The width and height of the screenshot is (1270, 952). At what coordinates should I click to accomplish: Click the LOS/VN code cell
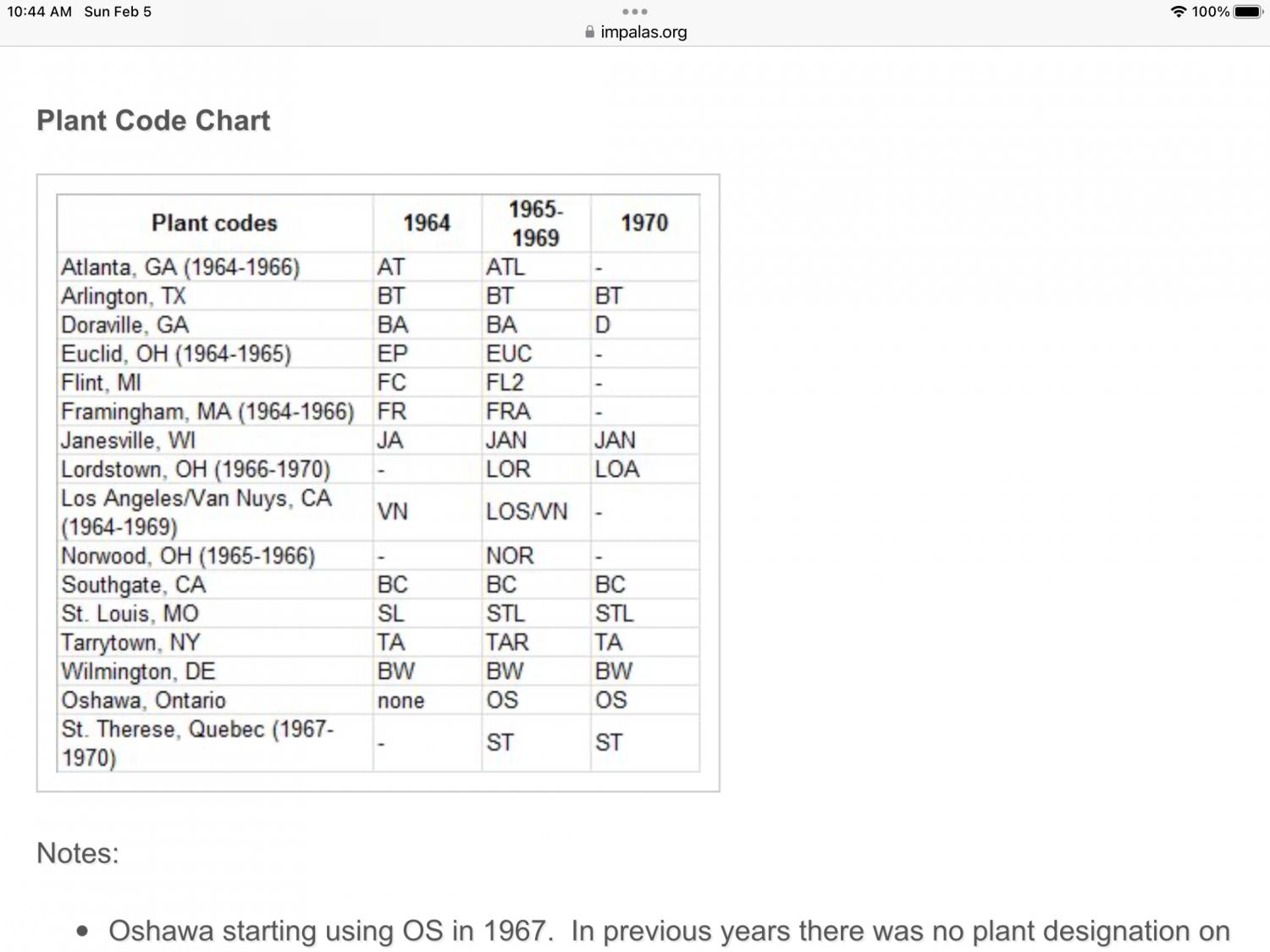pos(527,512)
